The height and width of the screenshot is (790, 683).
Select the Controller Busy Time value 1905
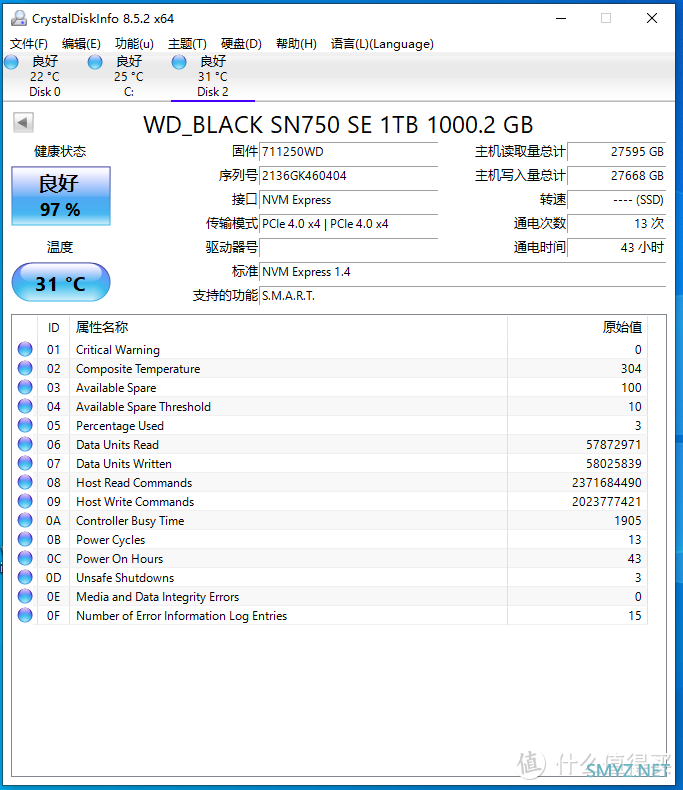point(628,521)
